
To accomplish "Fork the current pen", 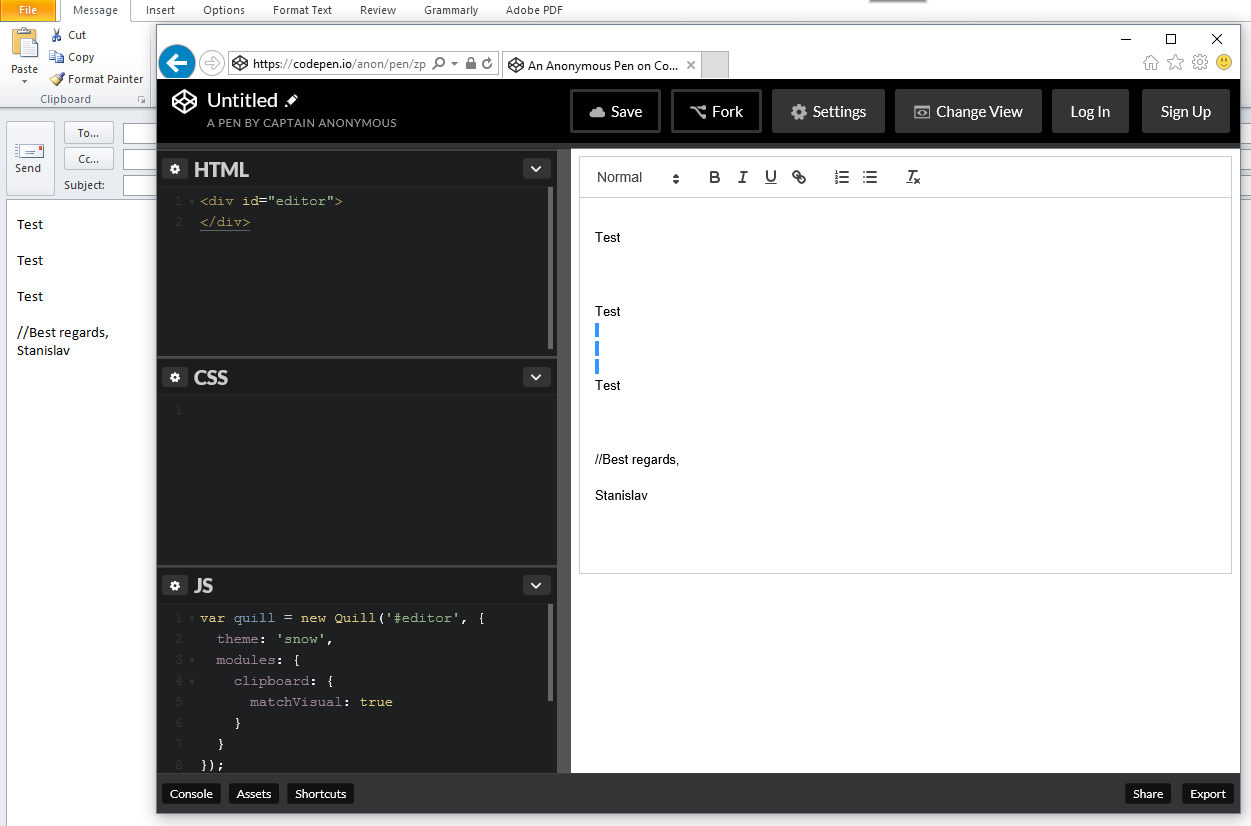I will pyautogui.click(x=716, y=111).
